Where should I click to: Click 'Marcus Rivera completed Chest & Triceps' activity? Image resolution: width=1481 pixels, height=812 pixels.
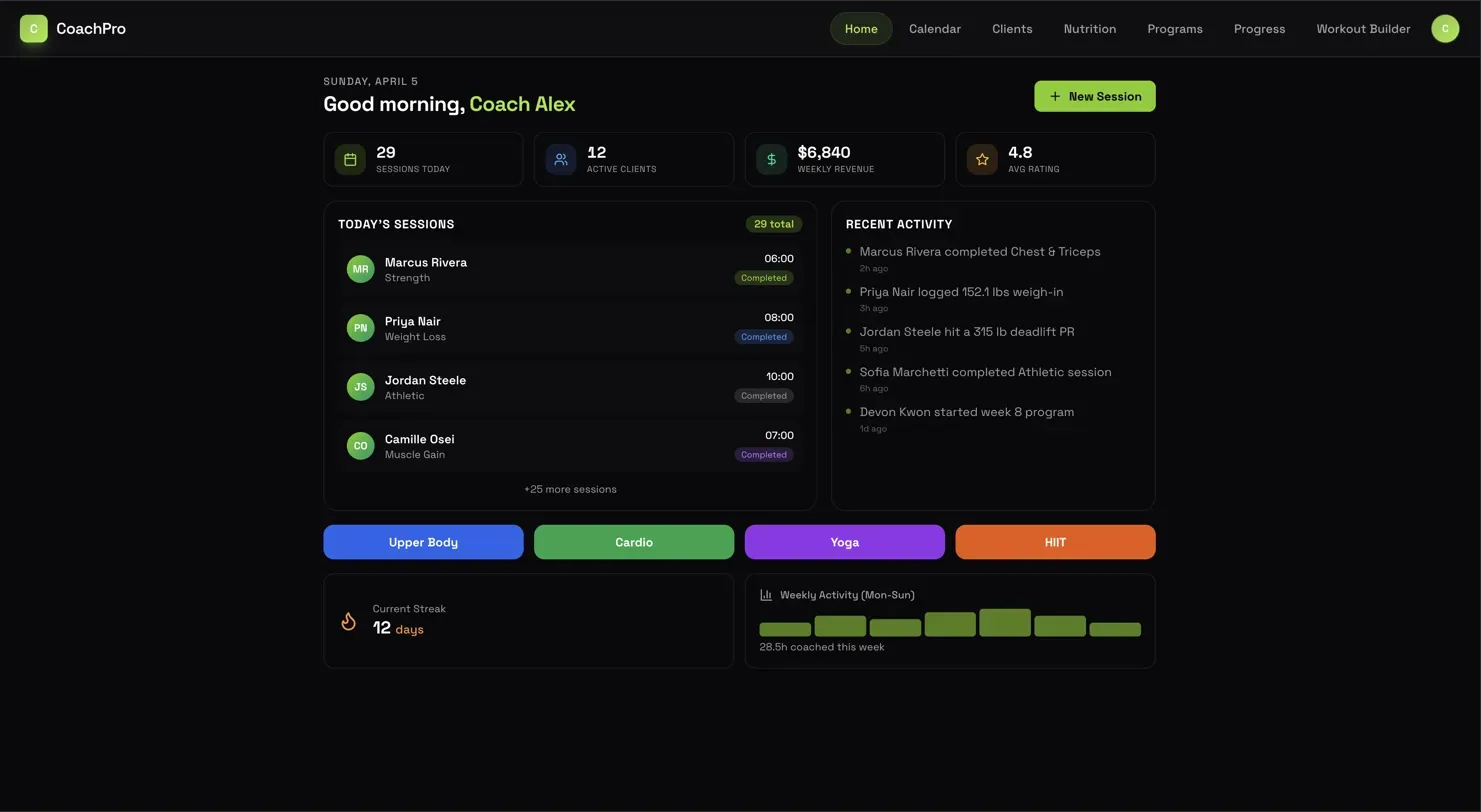pyautogui.click(x=980, y=252)
